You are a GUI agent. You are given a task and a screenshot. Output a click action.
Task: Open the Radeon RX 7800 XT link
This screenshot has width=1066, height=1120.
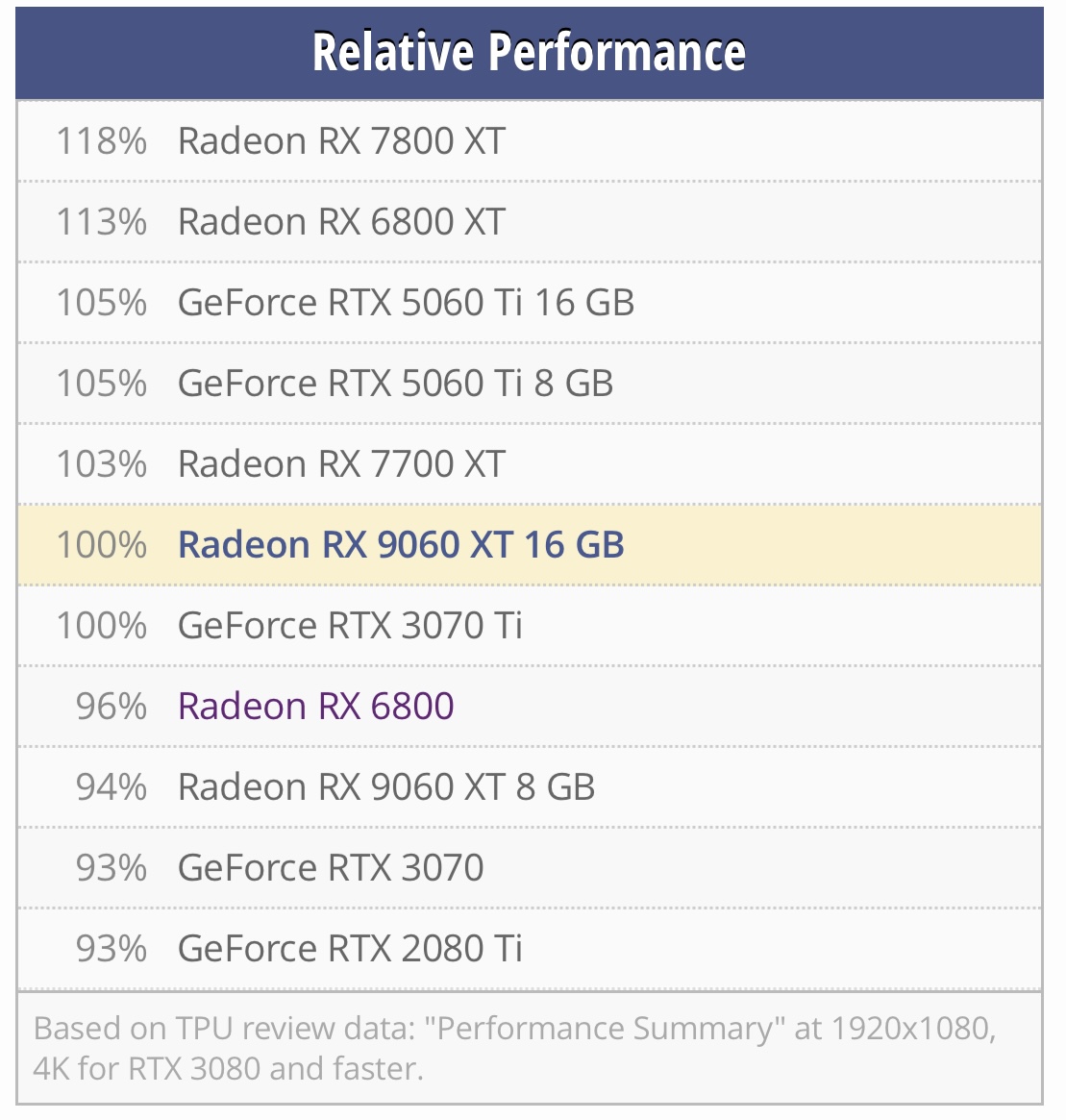341,141
